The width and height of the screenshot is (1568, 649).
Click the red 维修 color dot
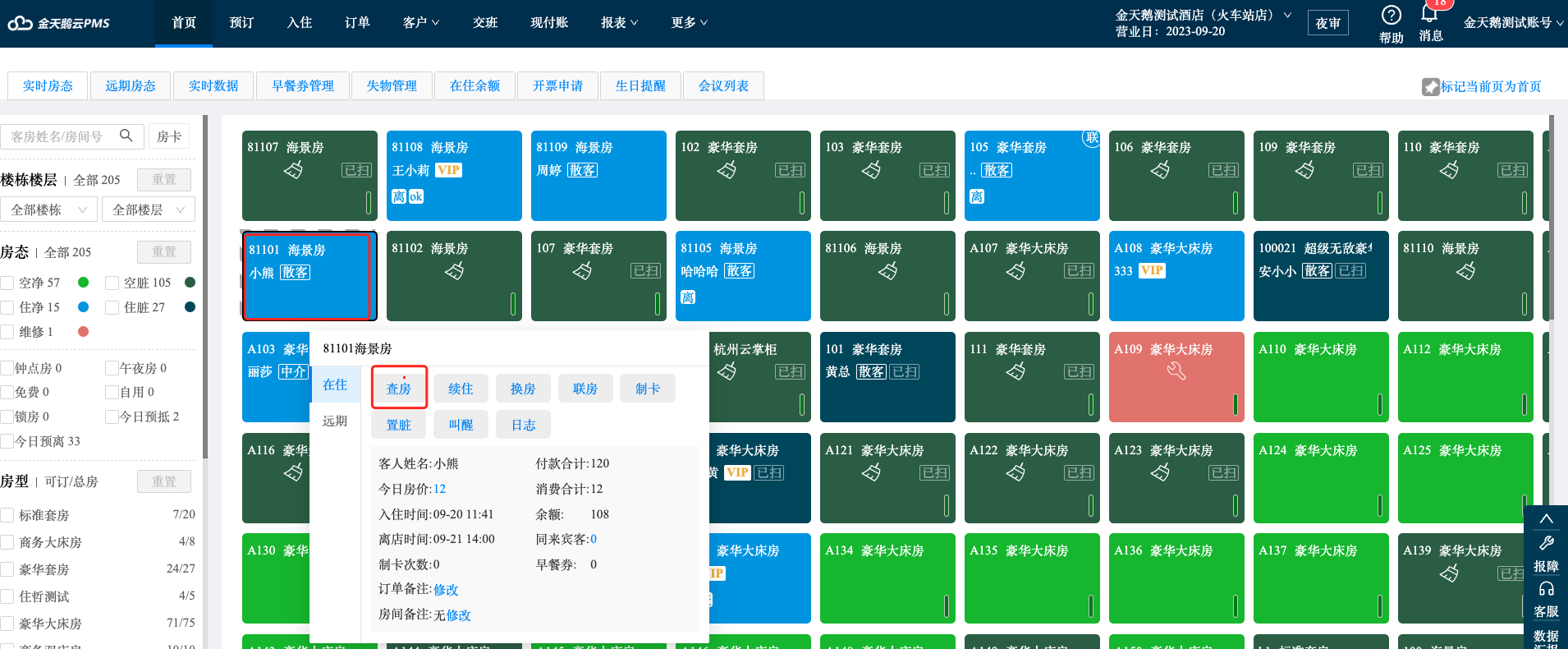83,332
